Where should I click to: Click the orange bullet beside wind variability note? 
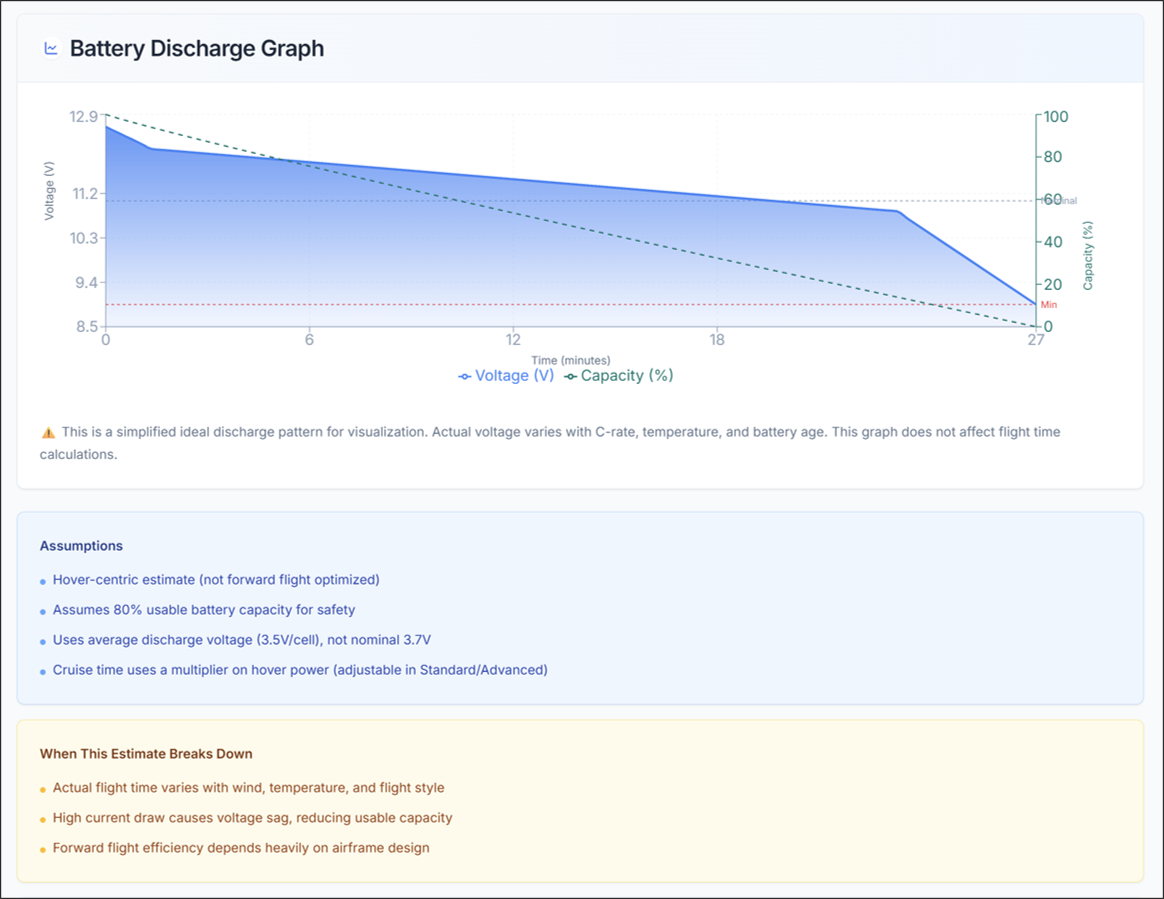pyautogui.click(x=44, y=788)
